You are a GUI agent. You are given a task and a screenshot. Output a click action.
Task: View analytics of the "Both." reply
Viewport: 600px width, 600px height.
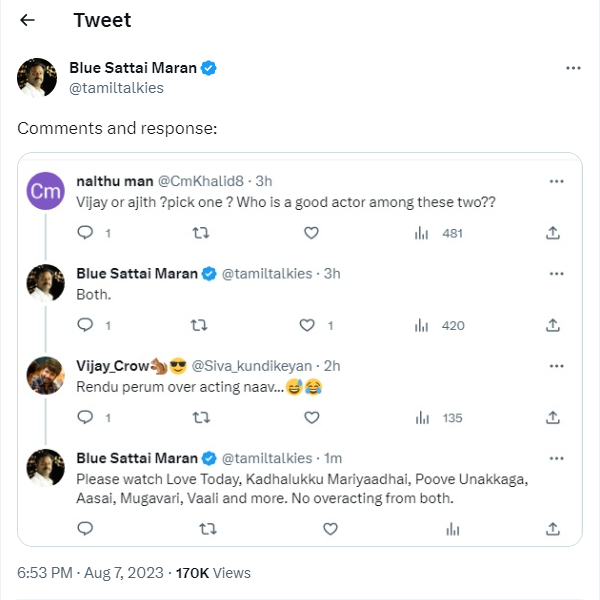pyautogui.click(x=422, y=325)
